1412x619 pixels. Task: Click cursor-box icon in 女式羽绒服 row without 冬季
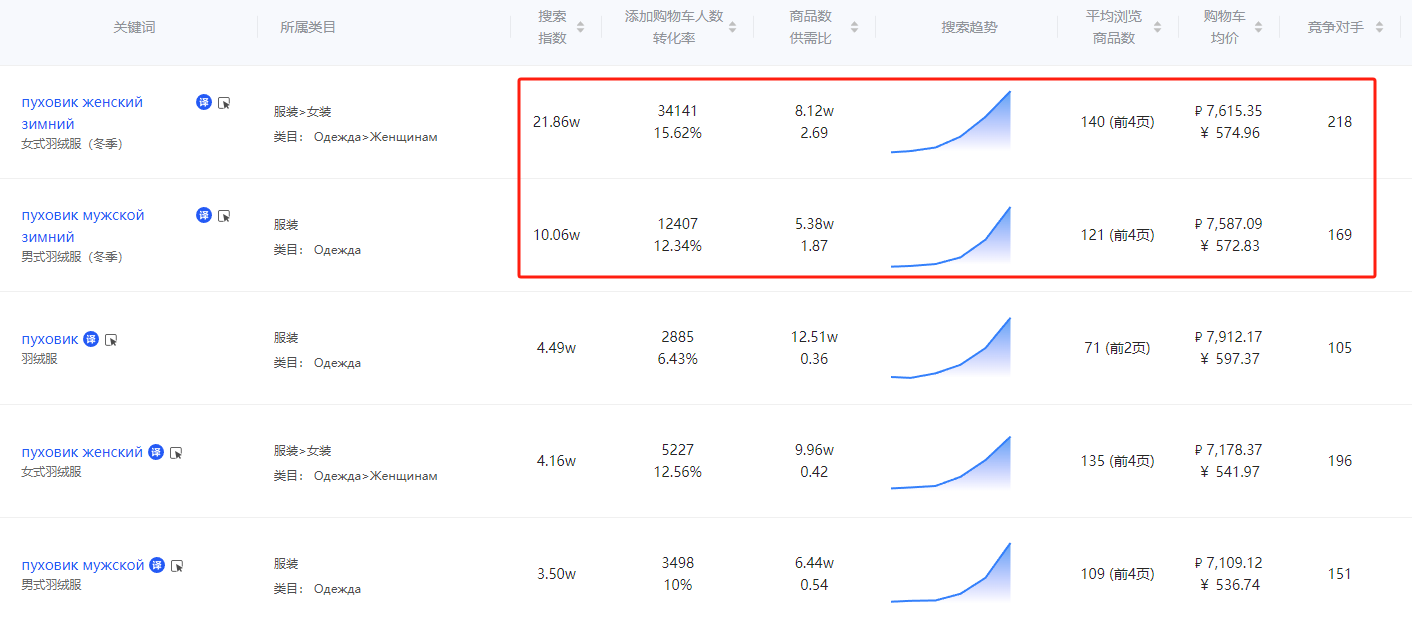(x=176, y=453)
